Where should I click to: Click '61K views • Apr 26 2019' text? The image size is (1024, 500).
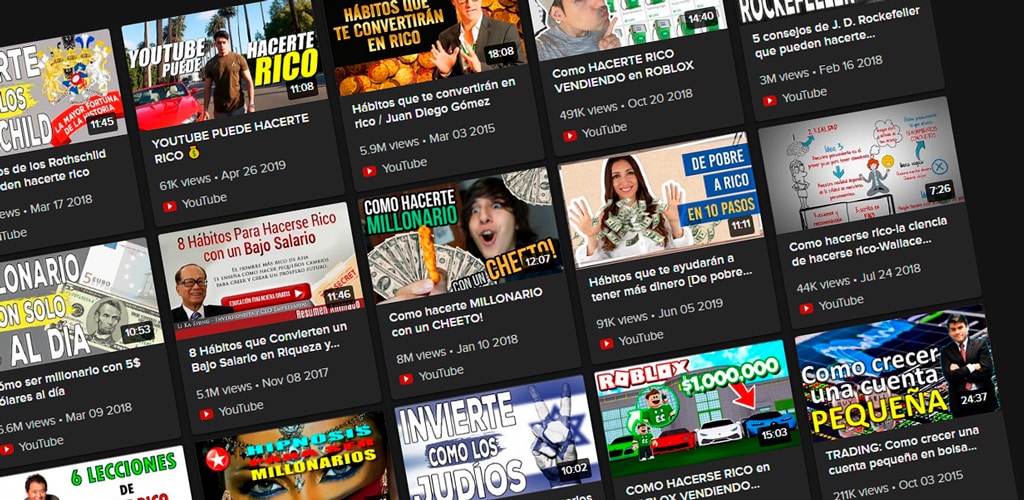click(x=223, y=175)
